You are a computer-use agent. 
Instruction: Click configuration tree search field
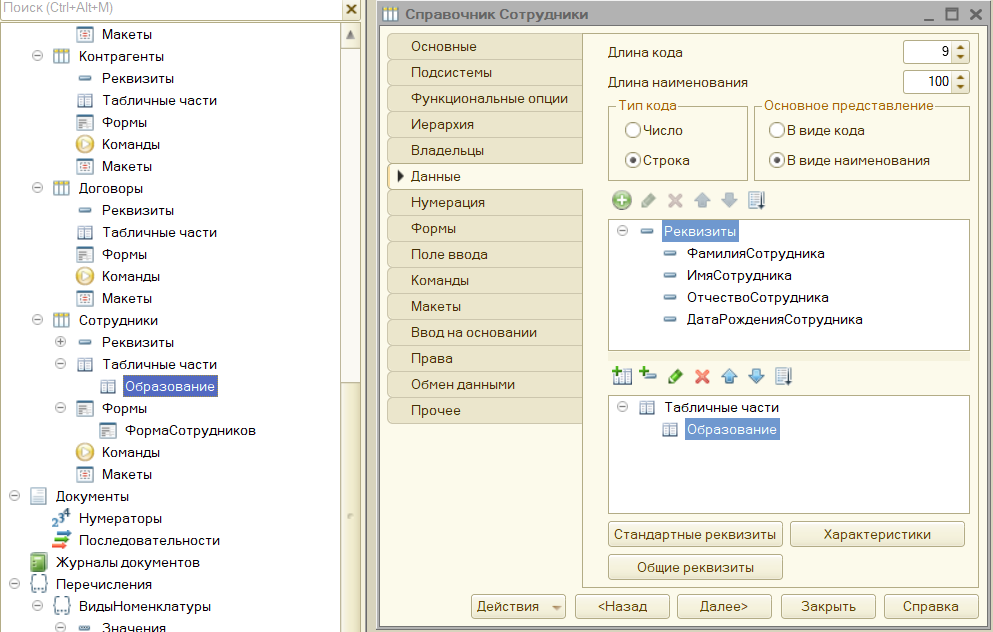tap(171, 9)
